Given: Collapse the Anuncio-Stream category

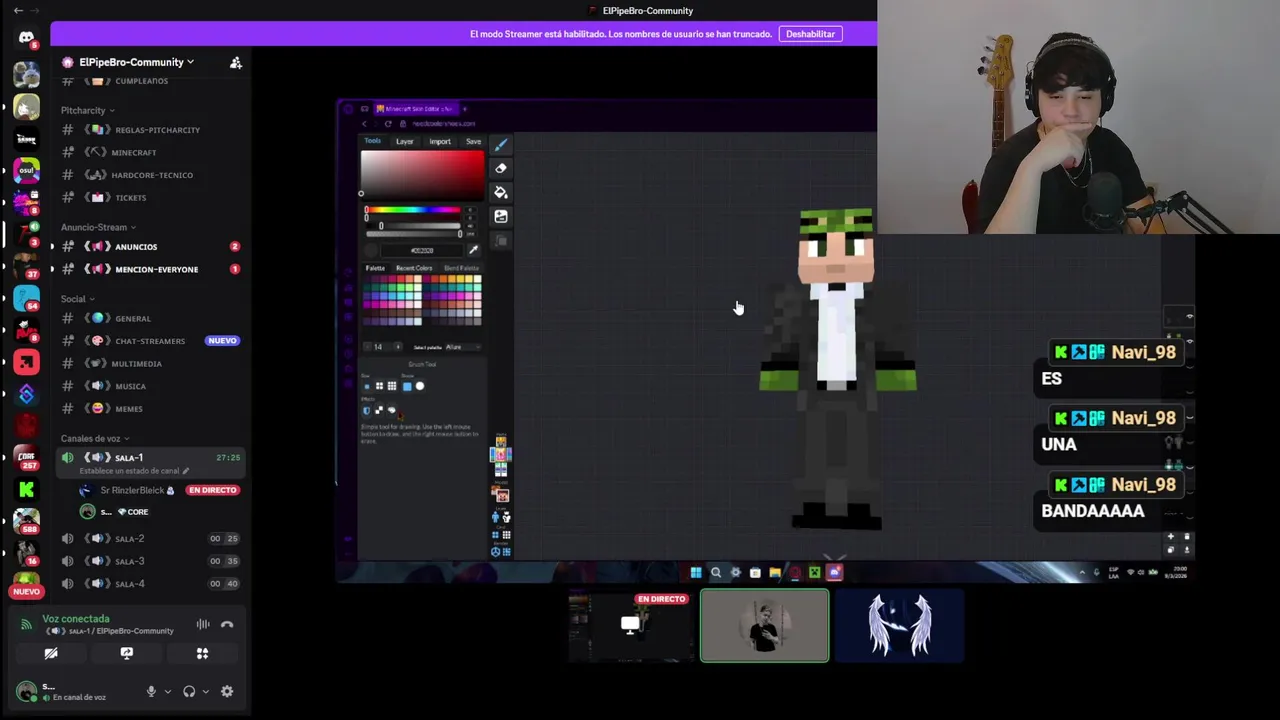Looking at the screenshot, I should pyautogui.click(x=98, y=227).
